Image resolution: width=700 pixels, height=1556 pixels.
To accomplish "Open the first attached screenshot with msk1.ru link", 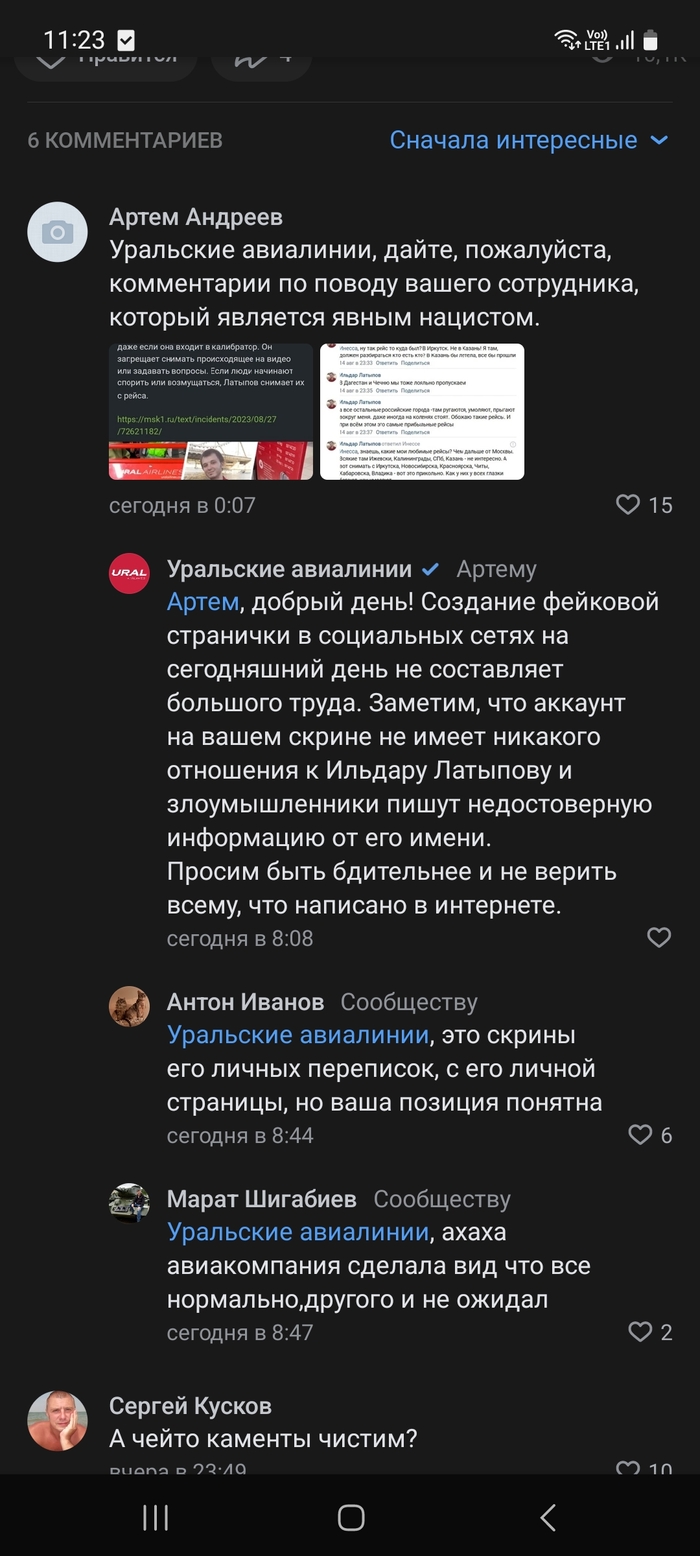I will pos(211,412).
